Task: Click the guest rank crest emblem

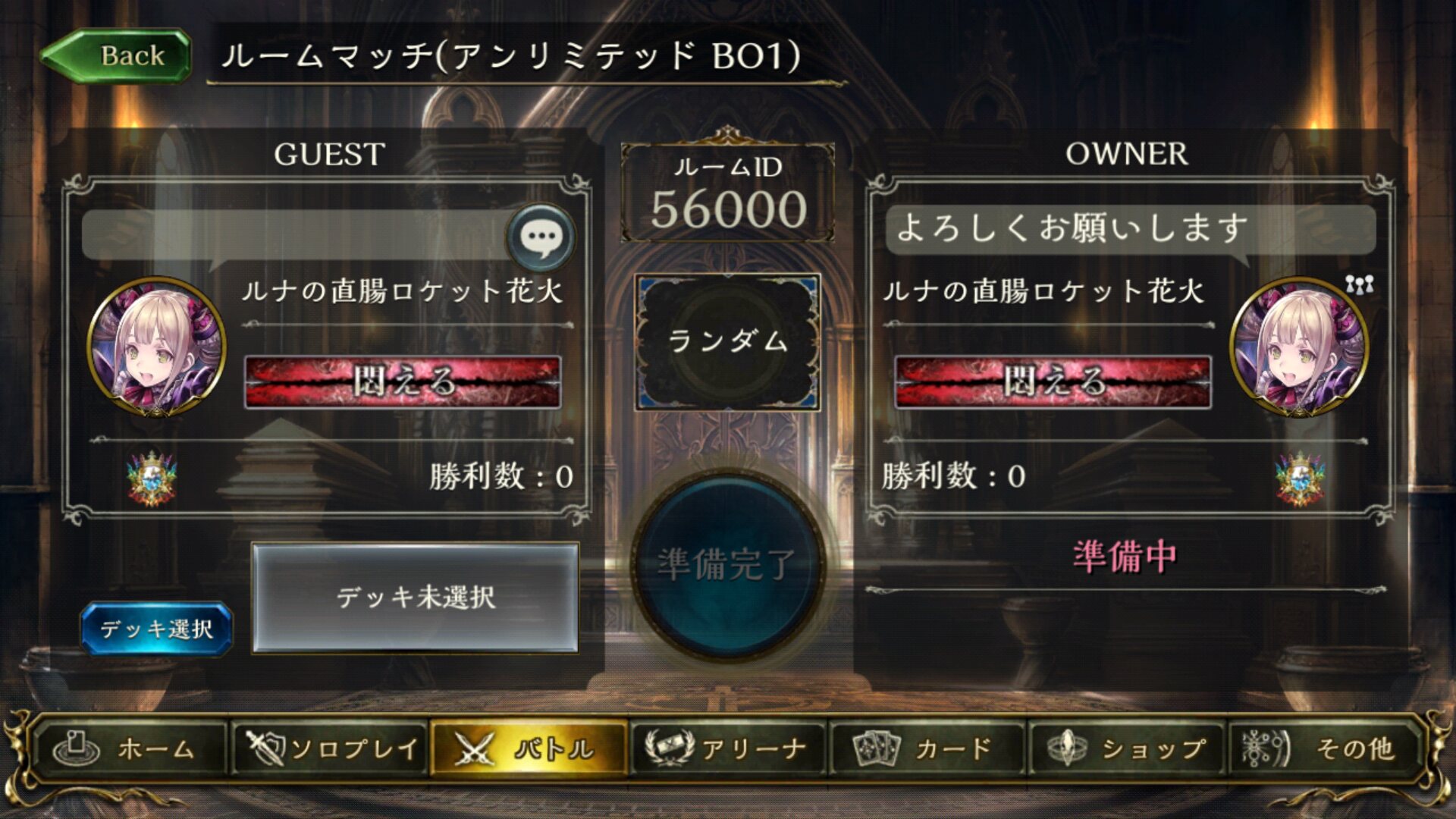Action: [x=152, y=479]
